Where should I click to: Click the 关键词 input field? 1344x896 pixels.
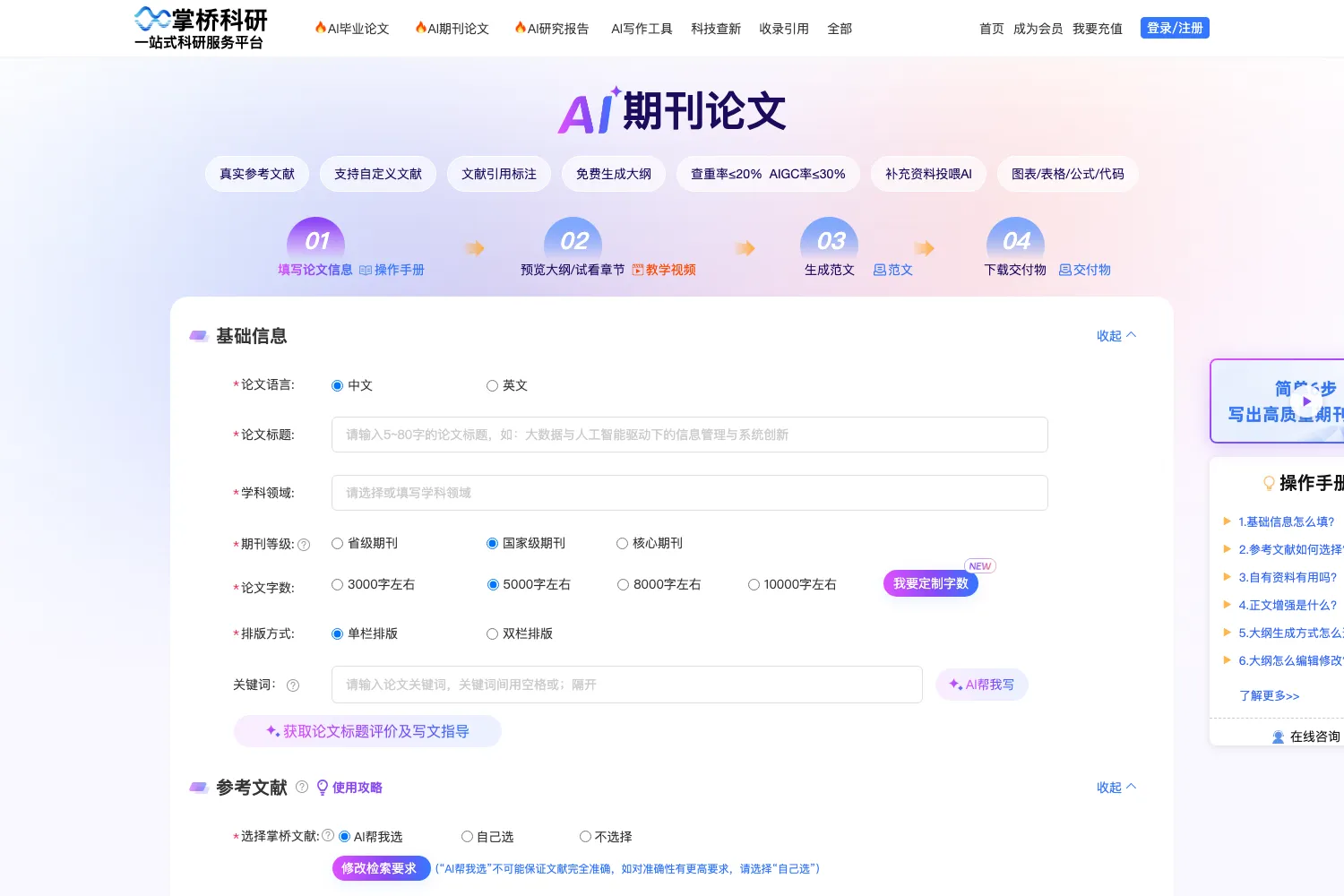pos(626,685)
